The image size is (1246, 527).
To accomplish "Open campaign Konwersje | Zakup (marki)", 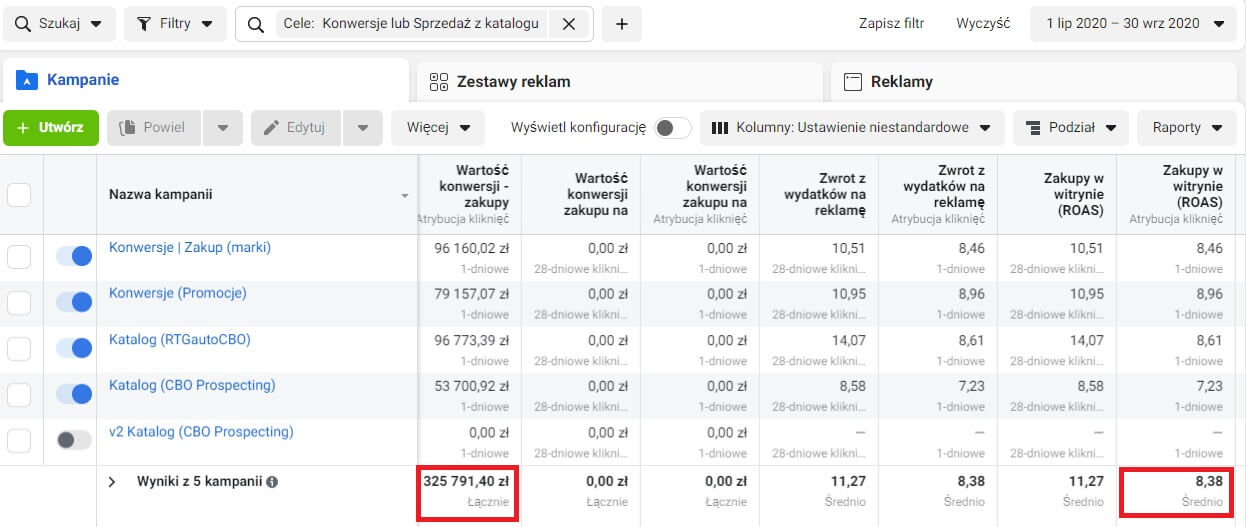I will (190, 247).
